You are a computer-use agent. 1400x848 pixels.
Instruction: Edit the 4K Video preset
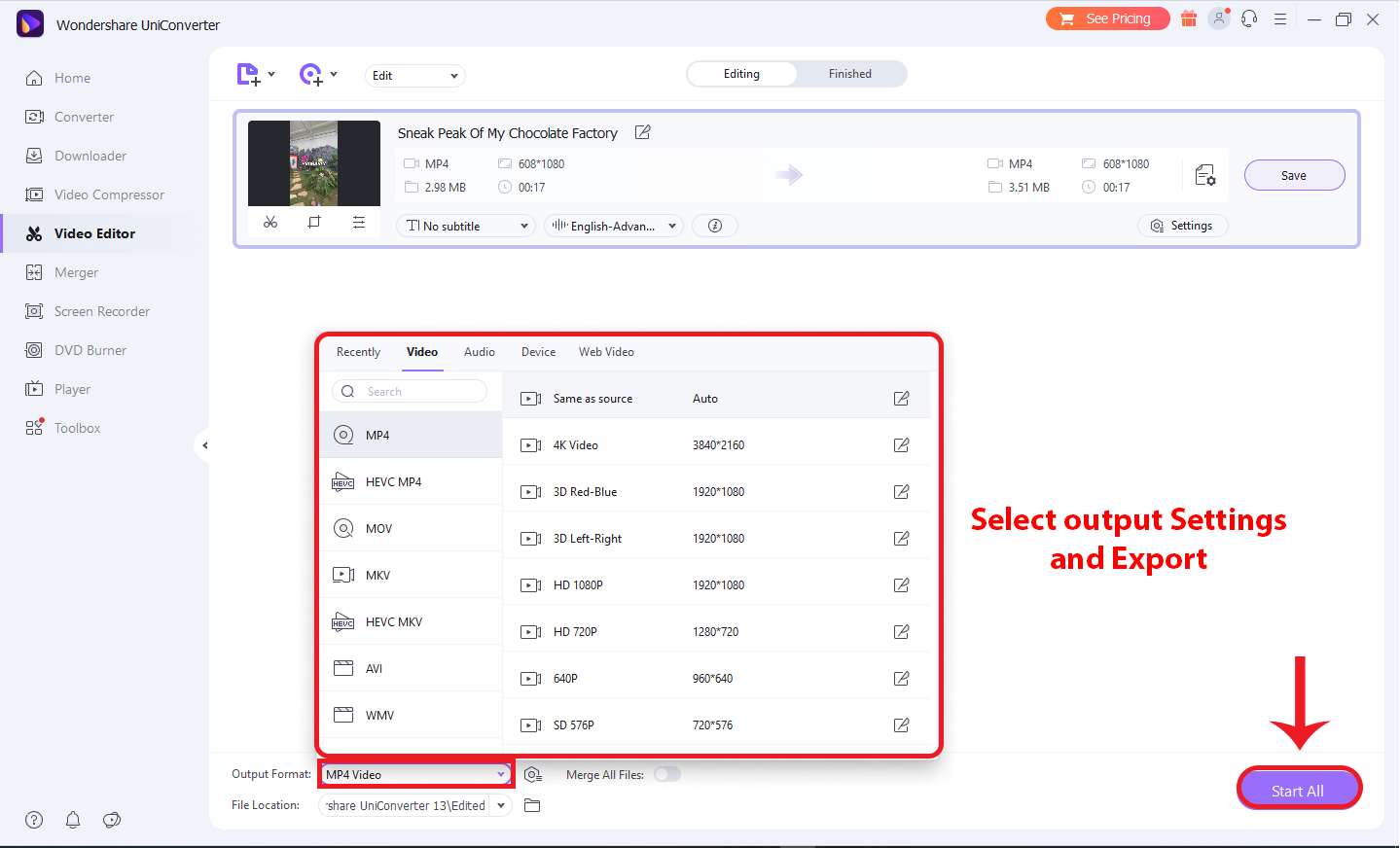tap(902, 445)
